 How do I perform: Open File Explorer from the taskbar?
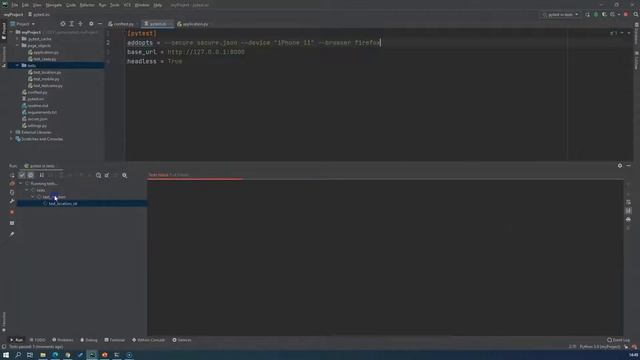click(x=42, y=355)
